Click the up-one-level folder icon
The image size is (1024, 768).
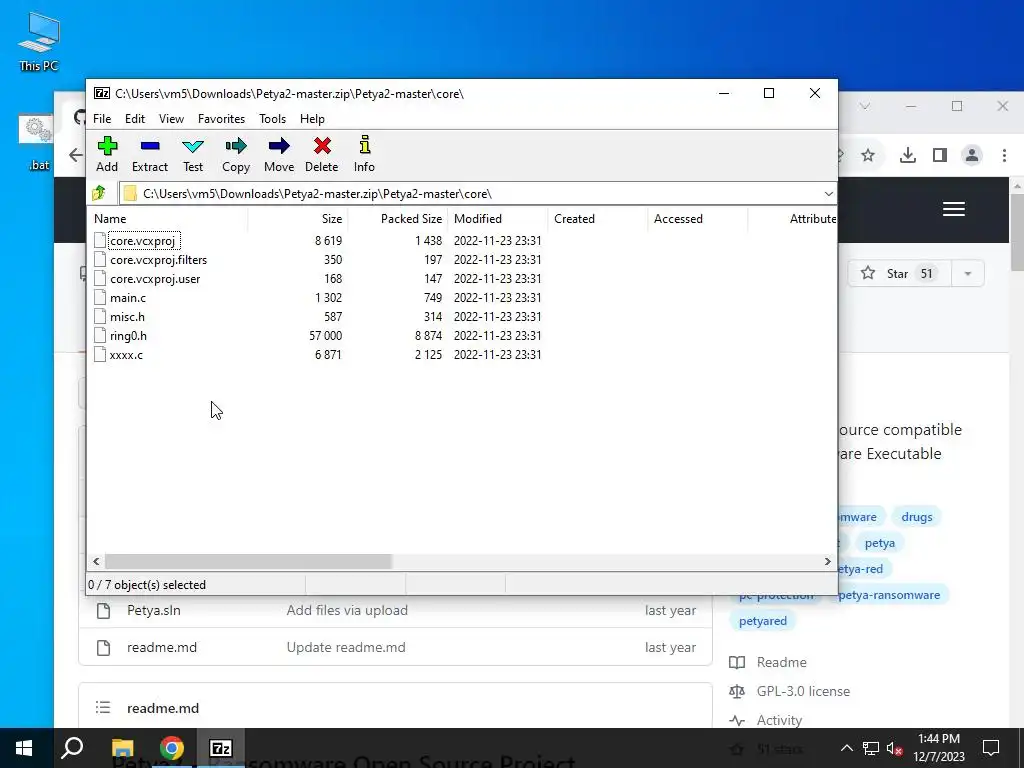point(99,193)
